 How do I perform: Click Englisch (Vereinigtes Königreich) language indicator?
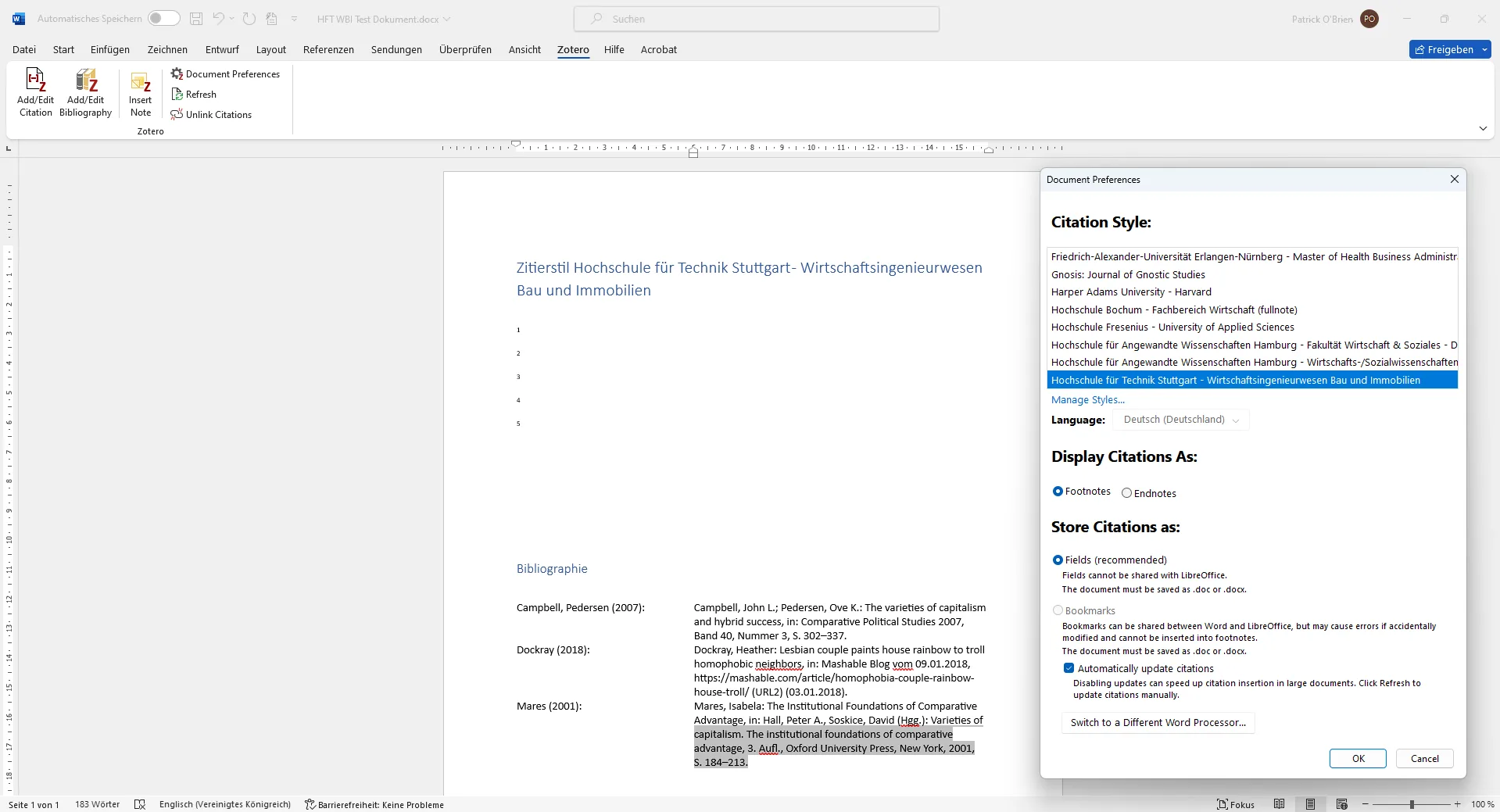pyautogui.click(x=225, y=804)
